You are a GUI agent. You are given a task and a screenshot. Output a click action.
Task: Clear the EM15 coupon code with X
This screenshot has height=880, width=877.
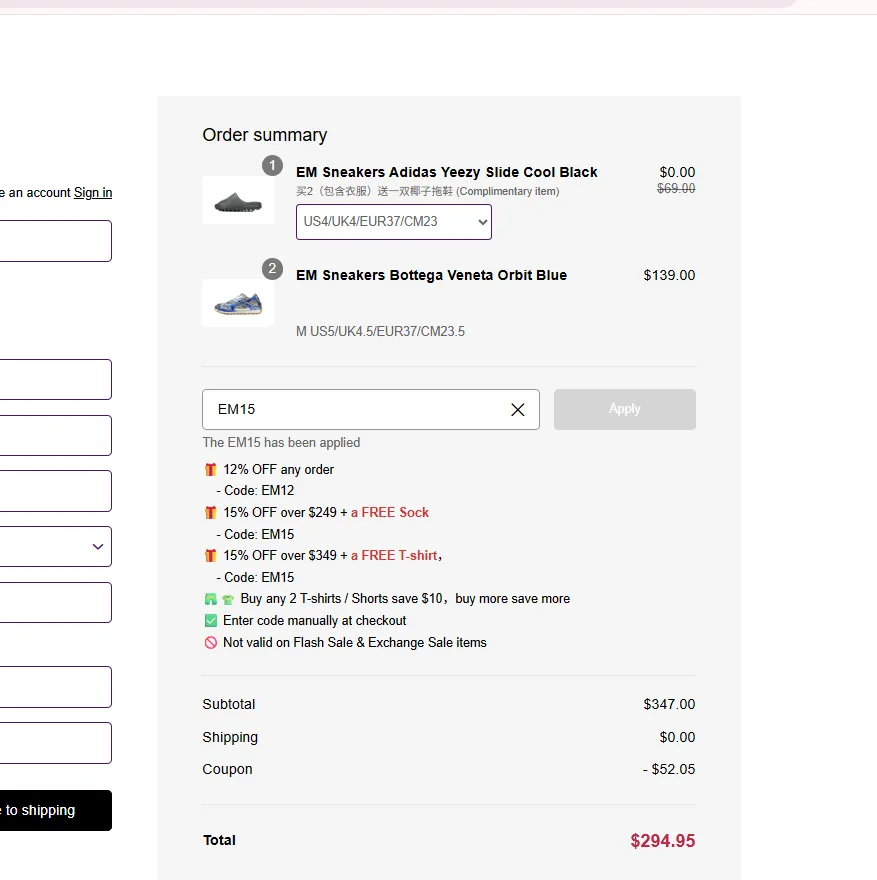[x=517, y=410]
